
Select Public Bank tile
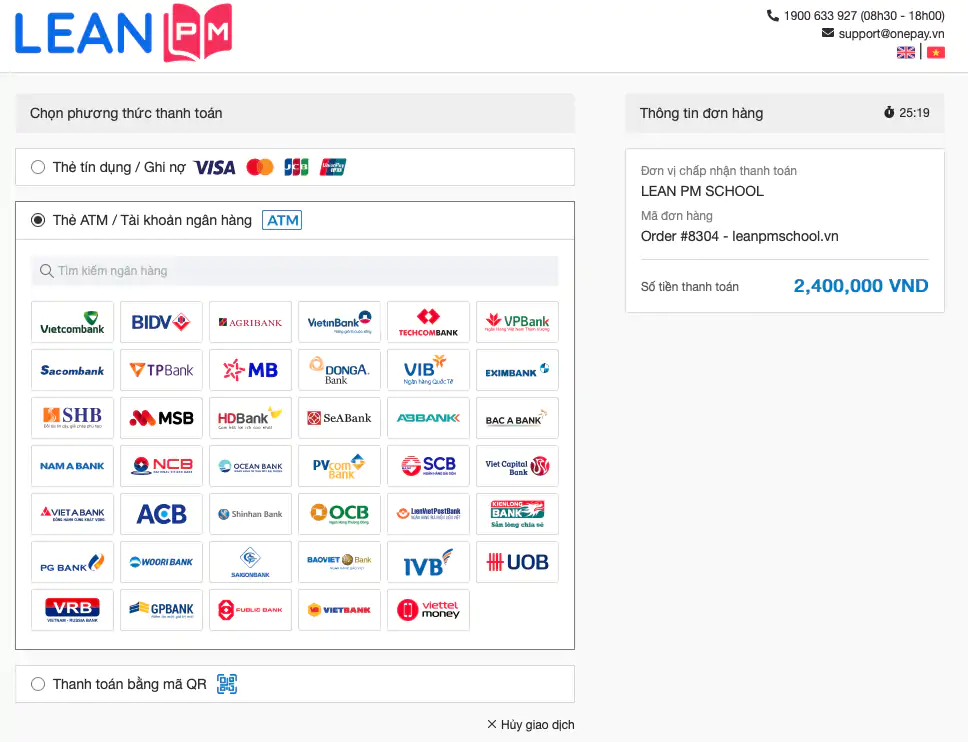click(250, 611)
